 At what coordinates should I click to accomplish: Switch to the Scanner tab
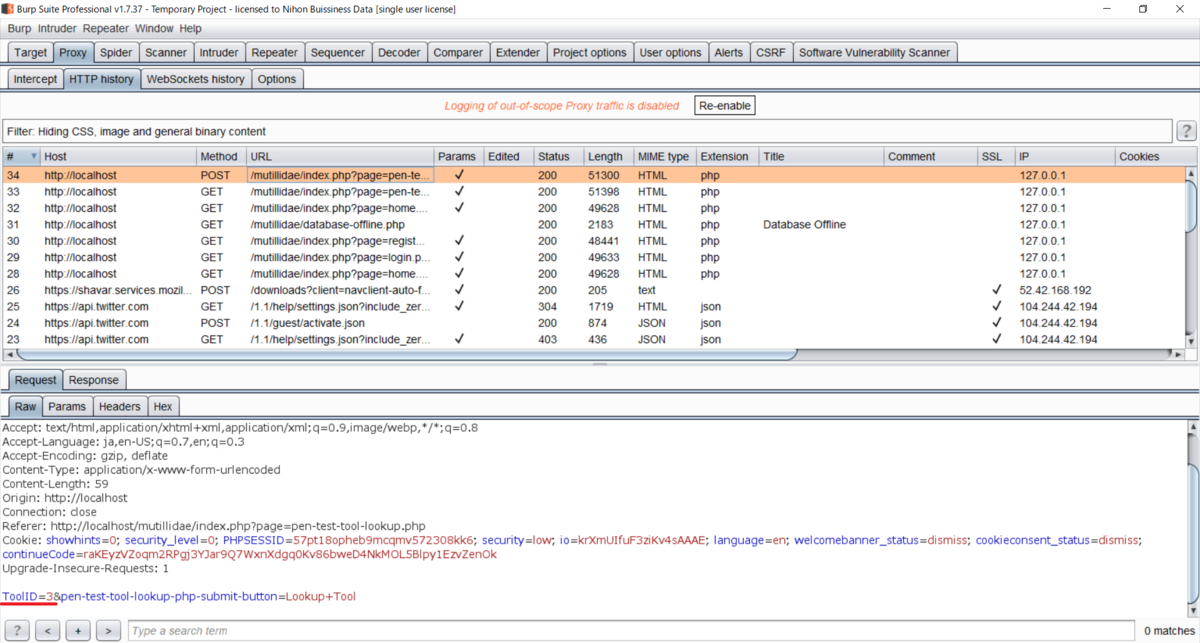(166, 53)
